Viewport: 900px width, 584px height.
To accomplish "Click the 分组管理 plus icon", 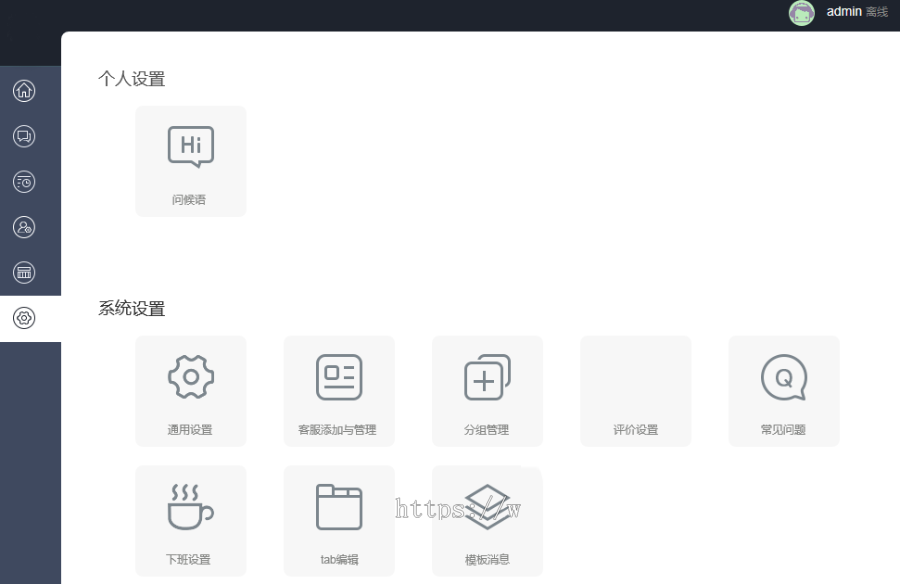I will tap(487, 377).
